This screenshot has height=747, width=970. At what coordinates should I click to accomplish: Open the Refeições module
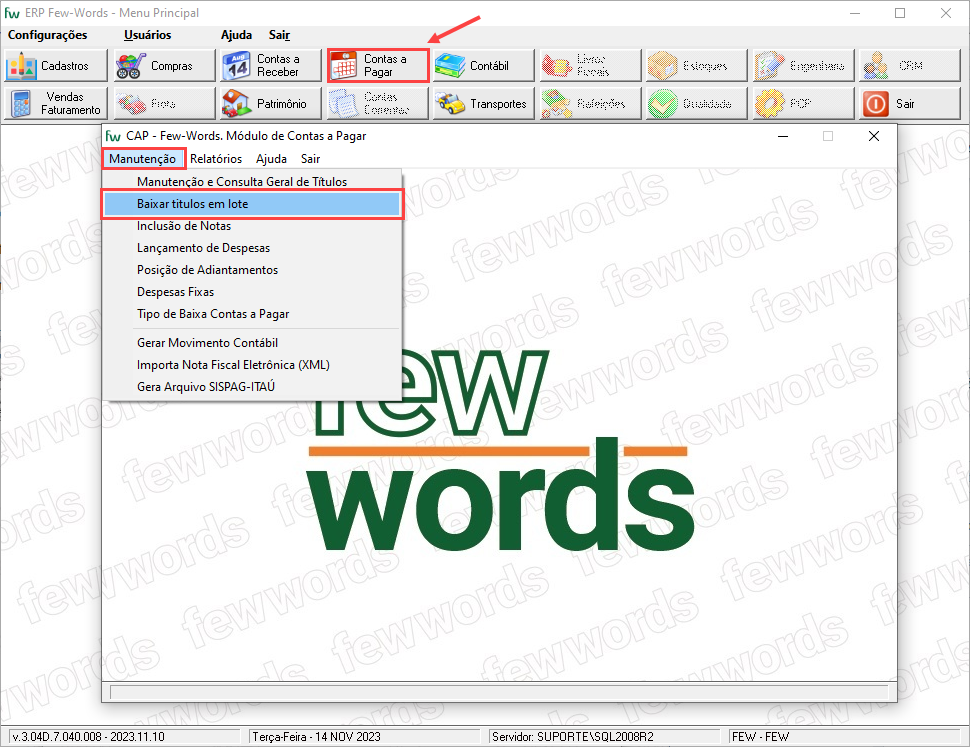pyautogui.click(x=591, y=103)
